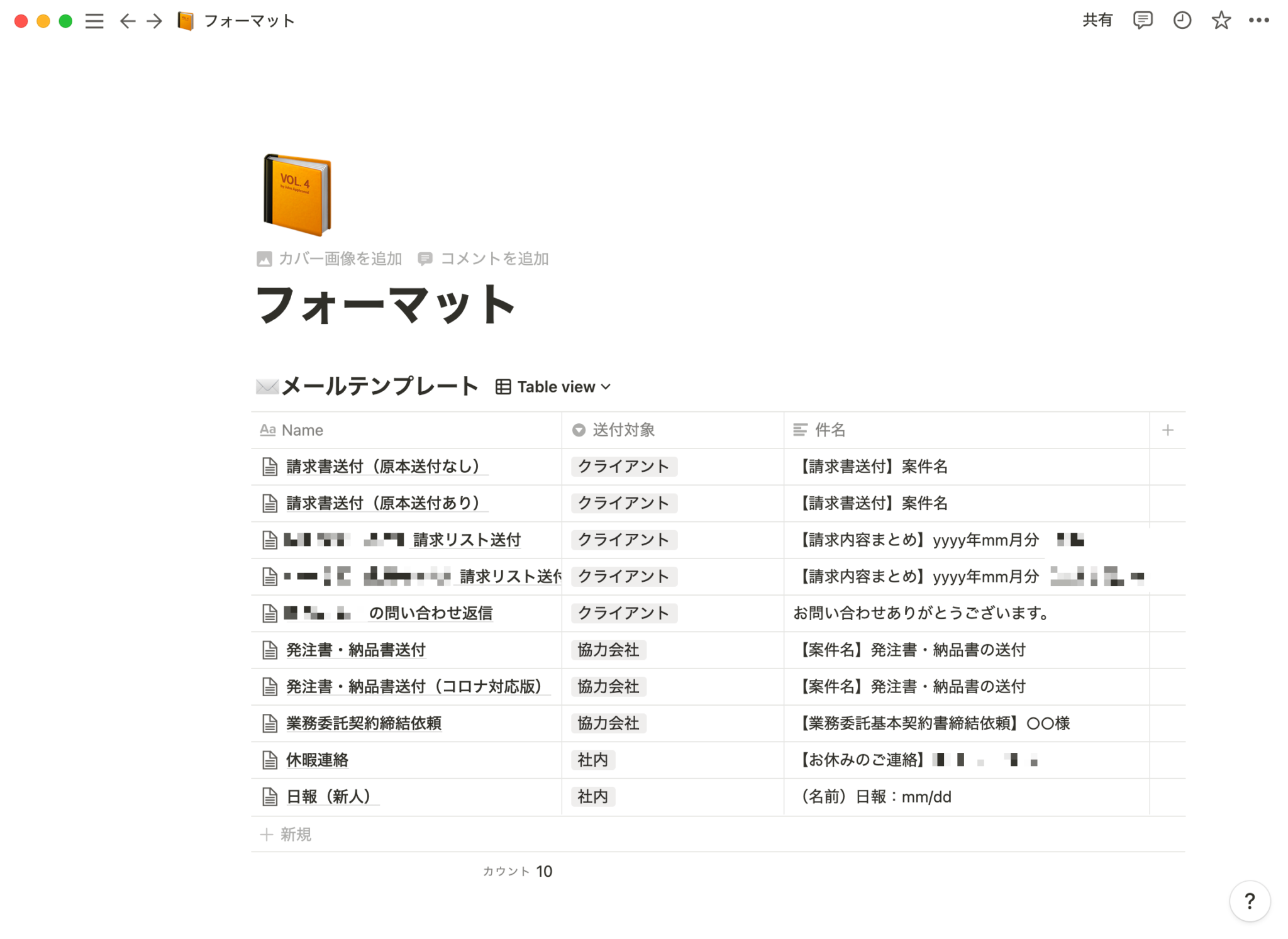
Task: Open the sidebar hamburger menu
Action: coord(94,21)
